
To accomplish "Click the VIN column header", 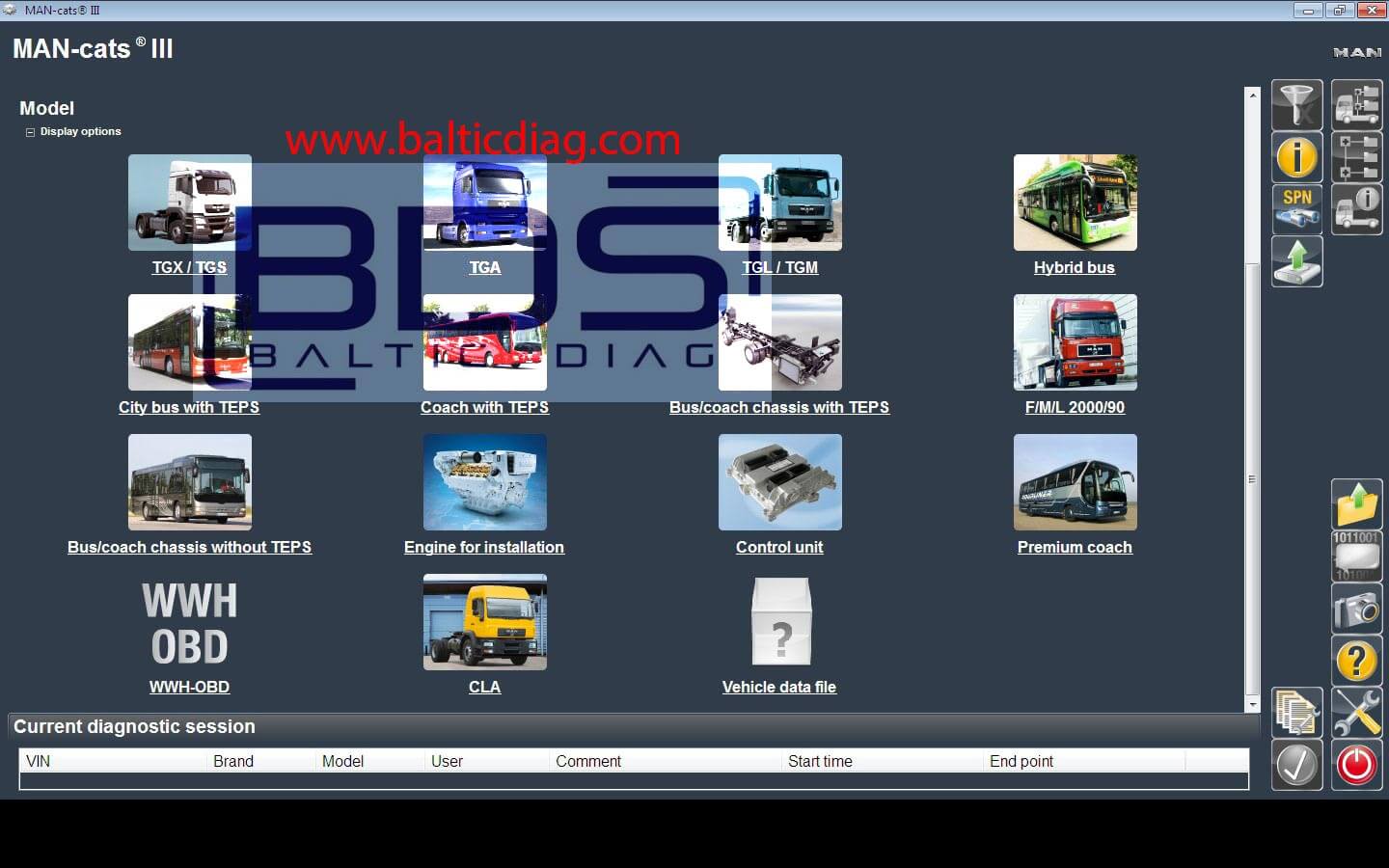I will point(113,761).
